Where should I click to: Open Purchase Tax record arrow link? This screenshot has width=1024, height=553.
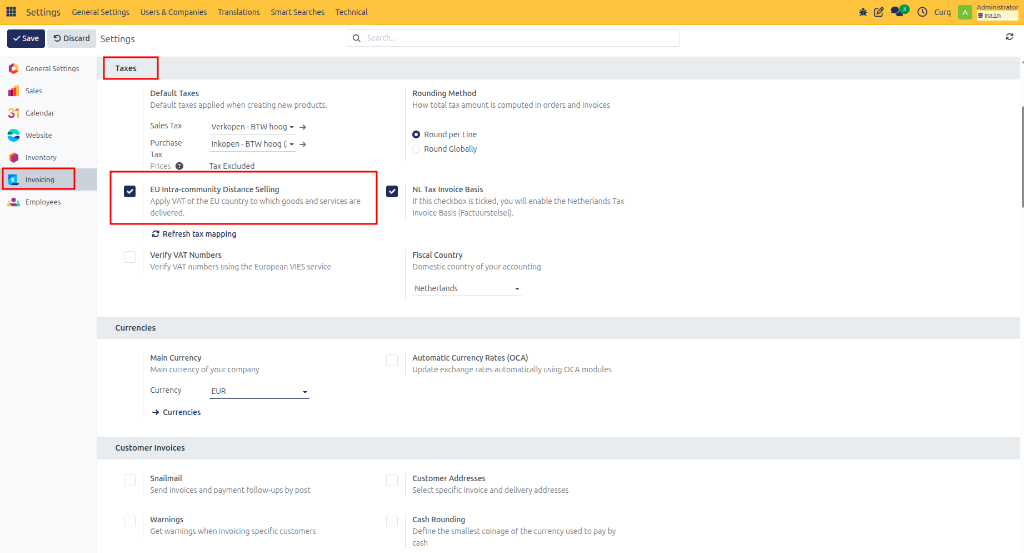[x=302, y=144]
